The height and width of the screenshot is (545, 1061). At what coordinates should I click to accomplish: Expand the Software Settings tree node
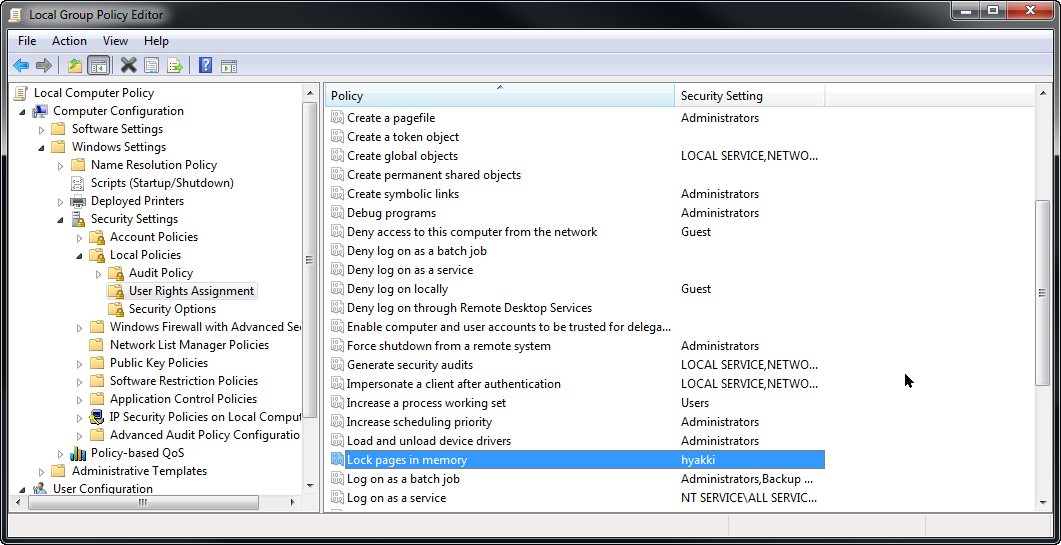(42, 129)
